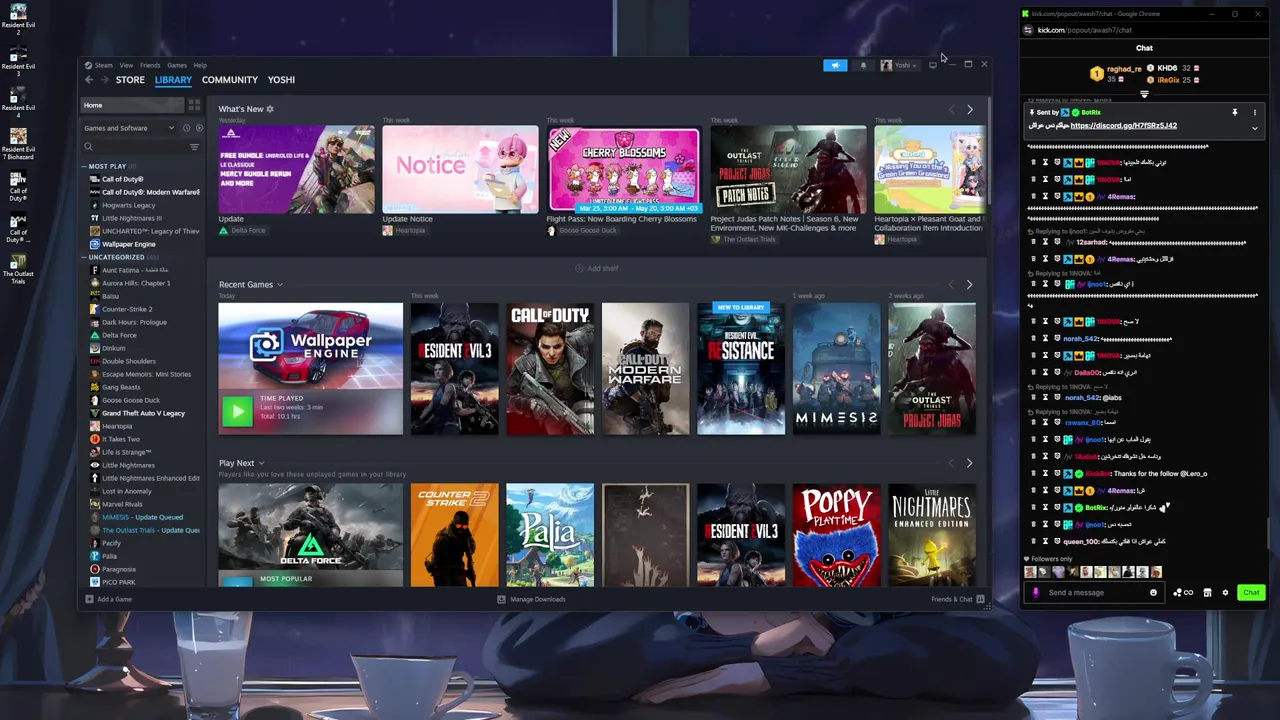Open Poppy Playtime cover thumbnail

837,535
